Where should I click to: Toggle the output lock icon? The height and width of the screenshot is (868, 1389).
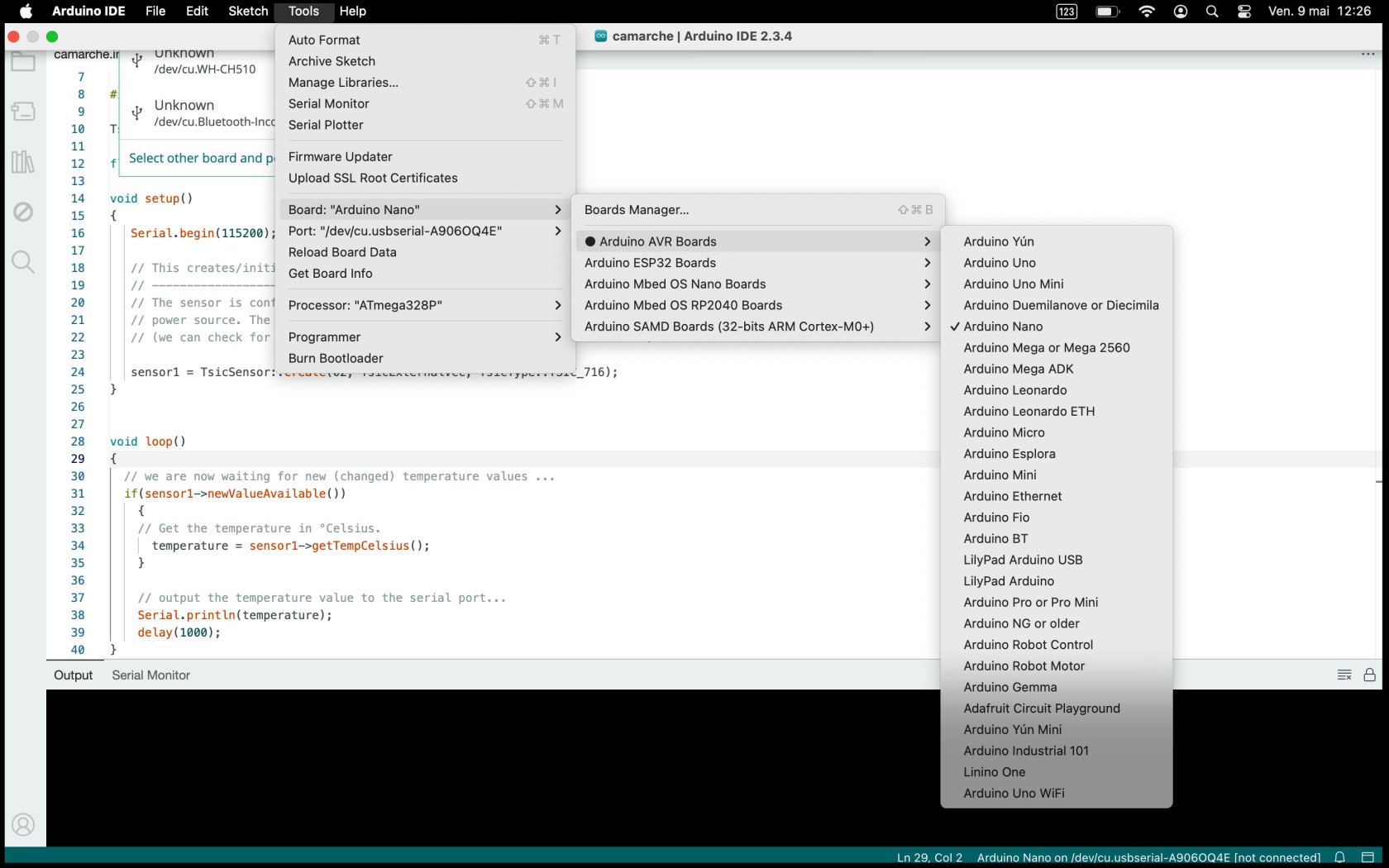(1370, 675)
